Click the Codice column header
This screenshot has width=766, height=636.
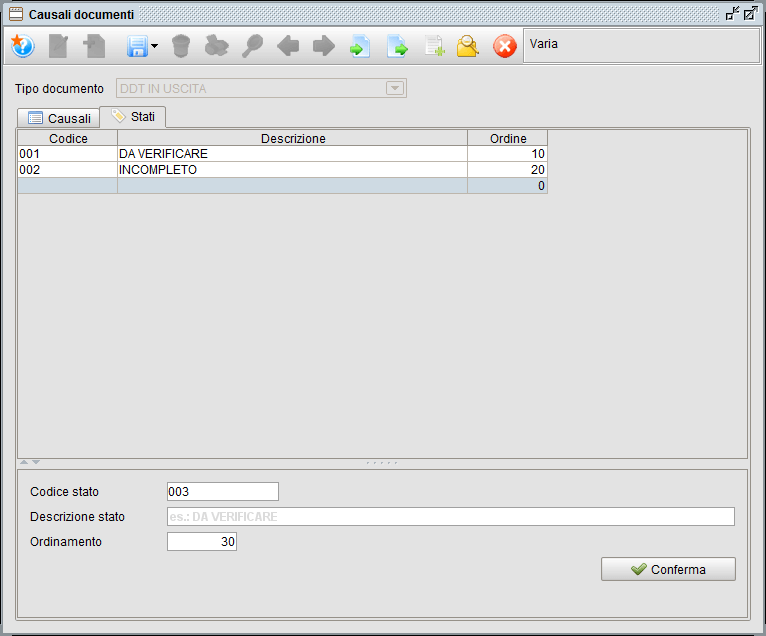click(x=68, y=138)
